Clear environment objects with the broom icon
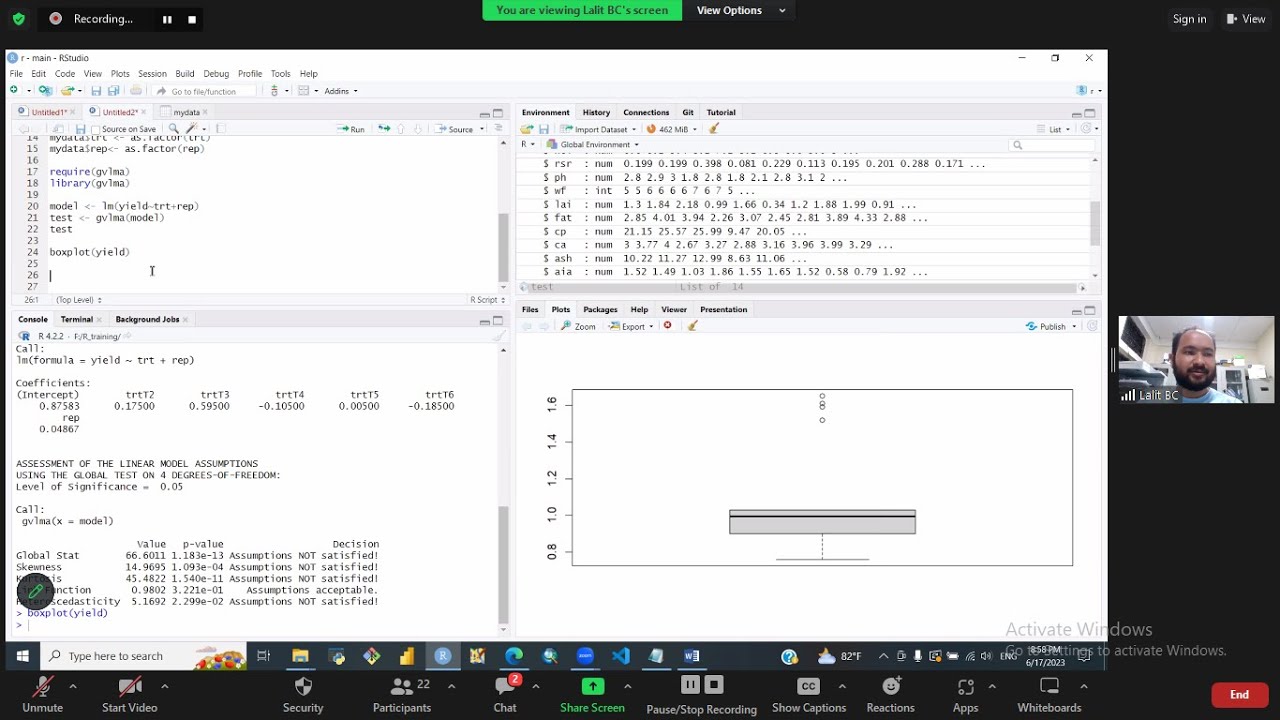This screenshot has width=1280, height=720. click(714, 129)
